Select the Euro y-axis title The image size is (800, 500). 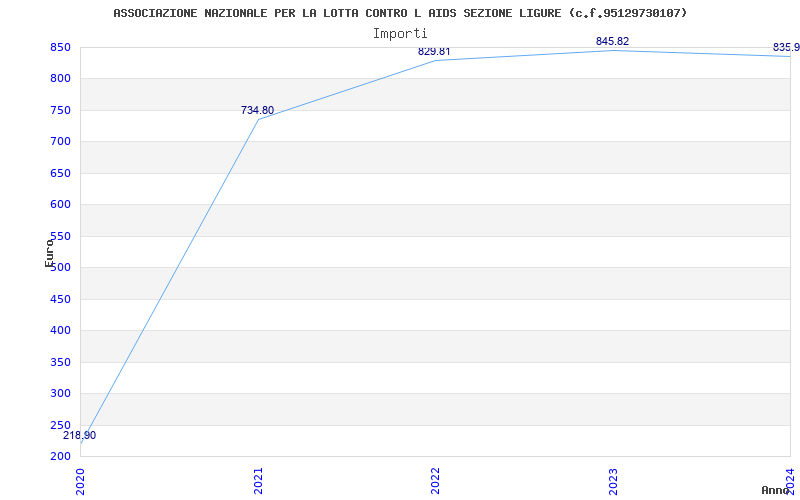[x=49, y=252]
